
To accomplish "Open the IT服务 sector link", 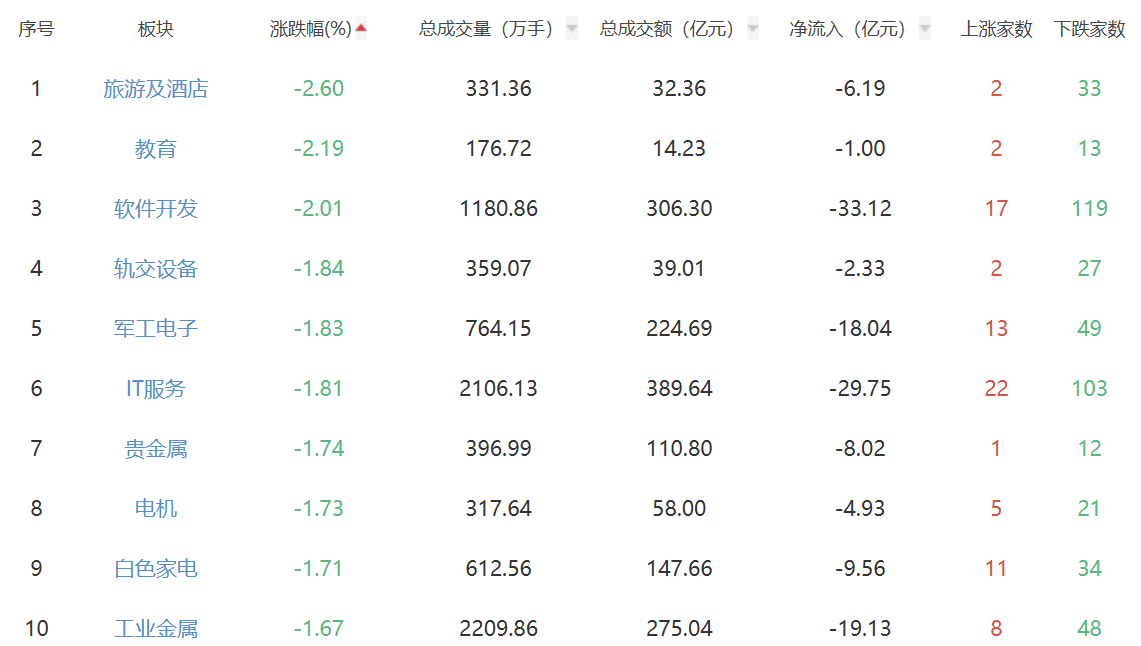I will click(x=155, y=389).
